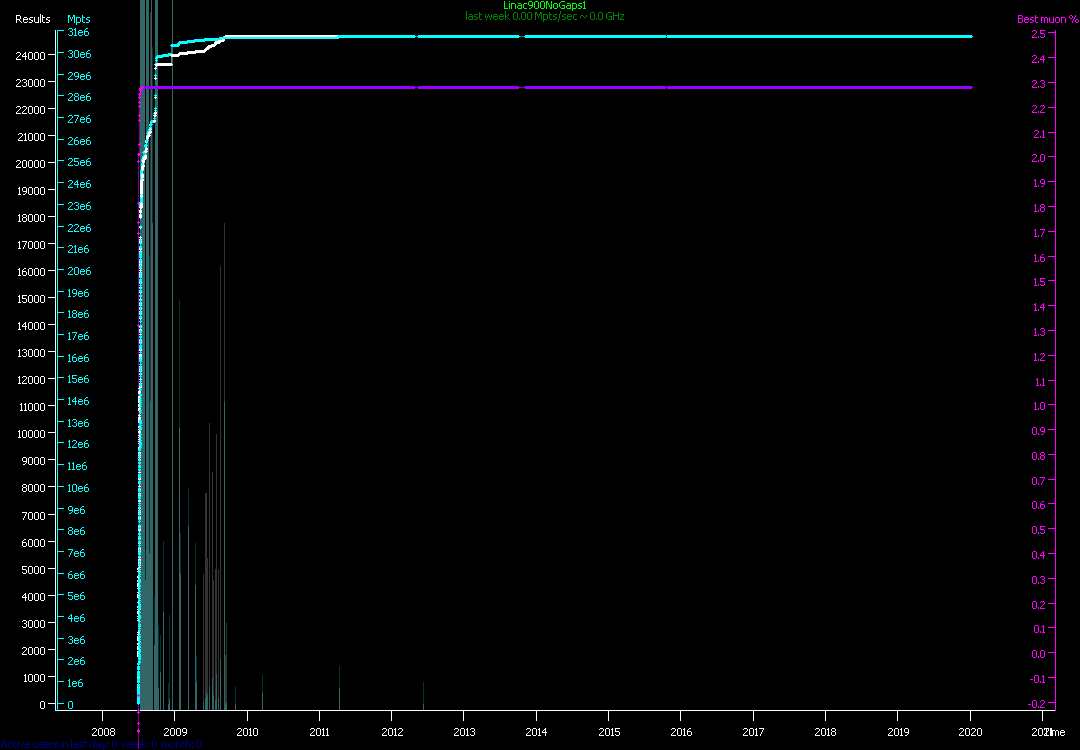Select the 2008 year tick label
The width and height of the screenshot is (1080, 750).
click(101, 732)
